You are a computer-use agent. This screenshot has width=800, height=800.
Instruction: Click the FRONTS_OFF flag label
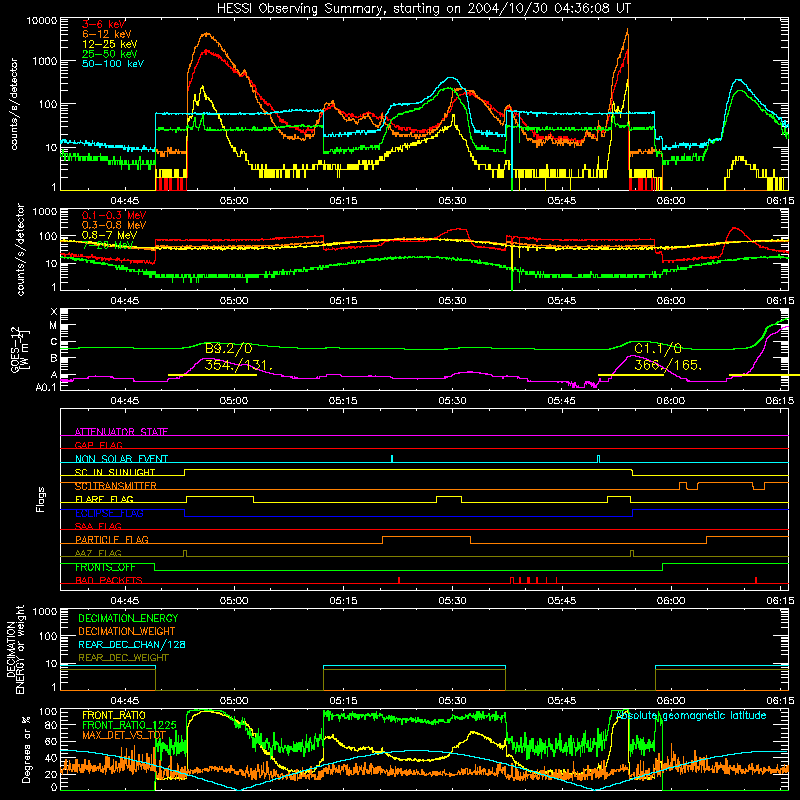[x=105, y=567]
